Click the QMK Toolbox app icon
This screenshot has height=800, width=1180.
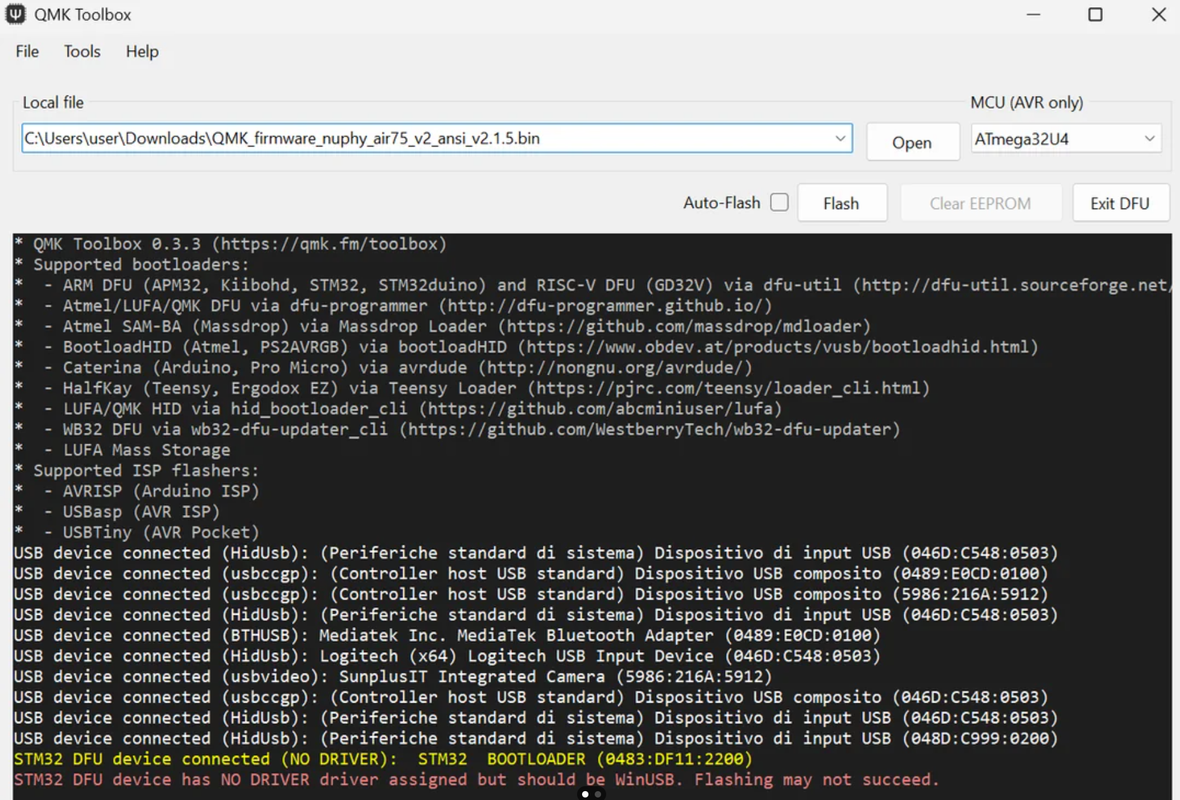15,14
